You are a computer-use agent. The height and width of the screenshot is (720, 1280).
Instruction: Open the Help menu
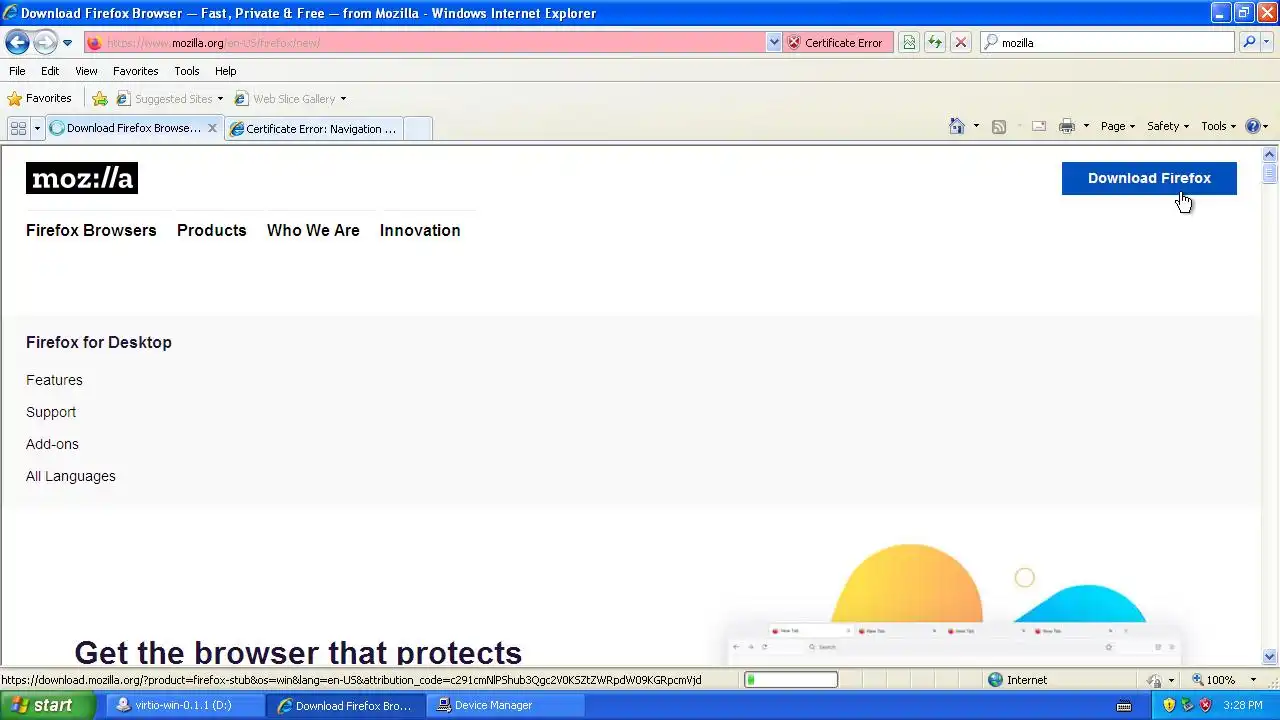[x=225, y=71]
